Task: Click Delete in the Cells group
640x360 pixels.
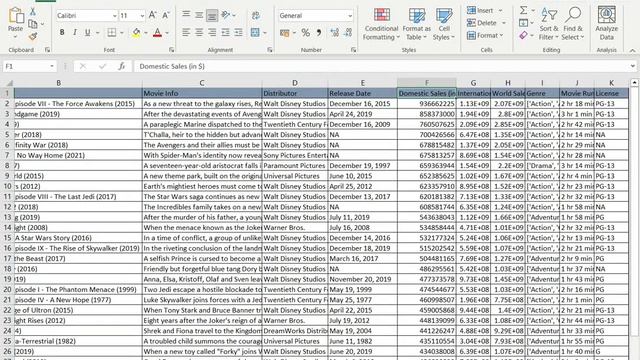Action: 486,23
